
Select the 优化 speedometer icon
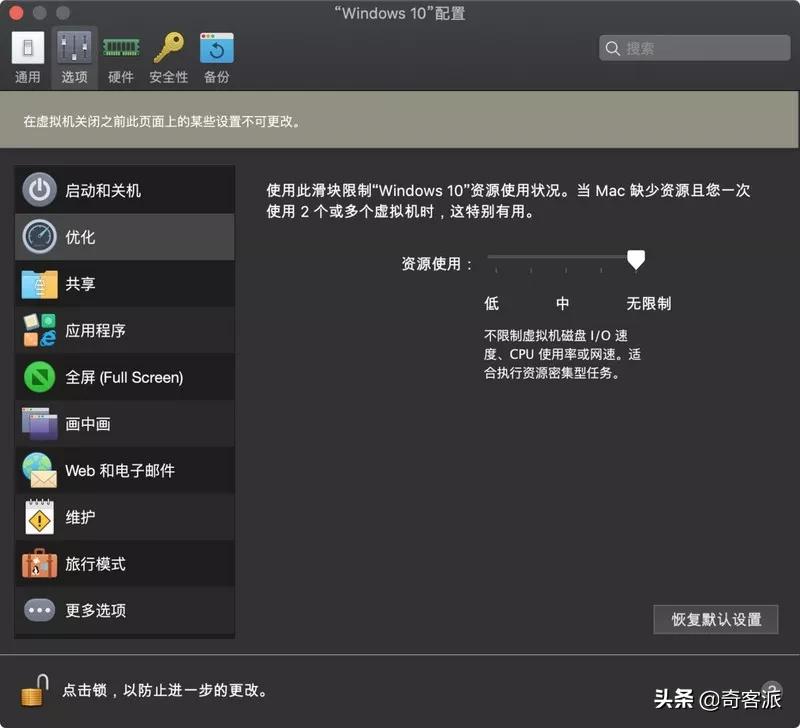tap(40, 237)
